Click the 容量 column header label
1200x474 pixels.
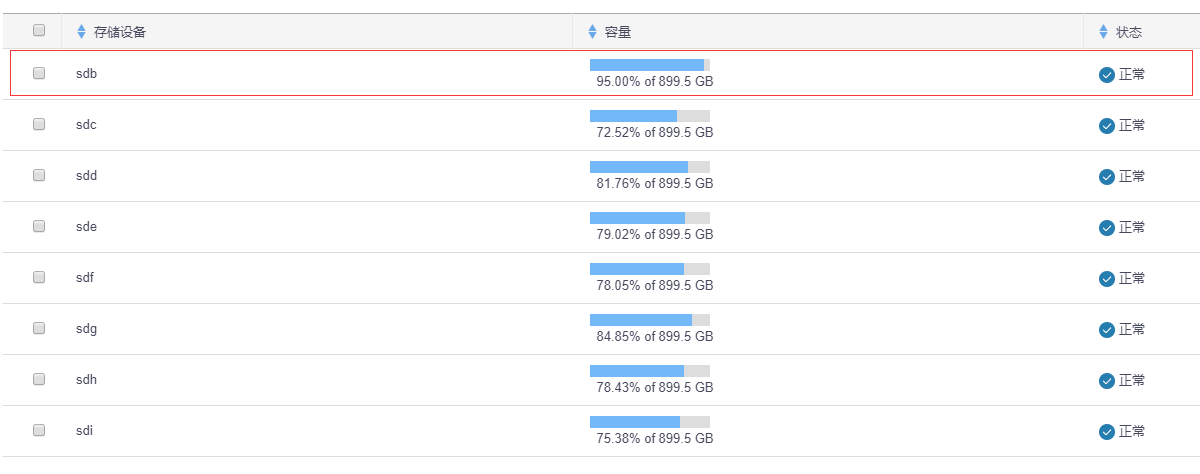click(x=618, y=33)
